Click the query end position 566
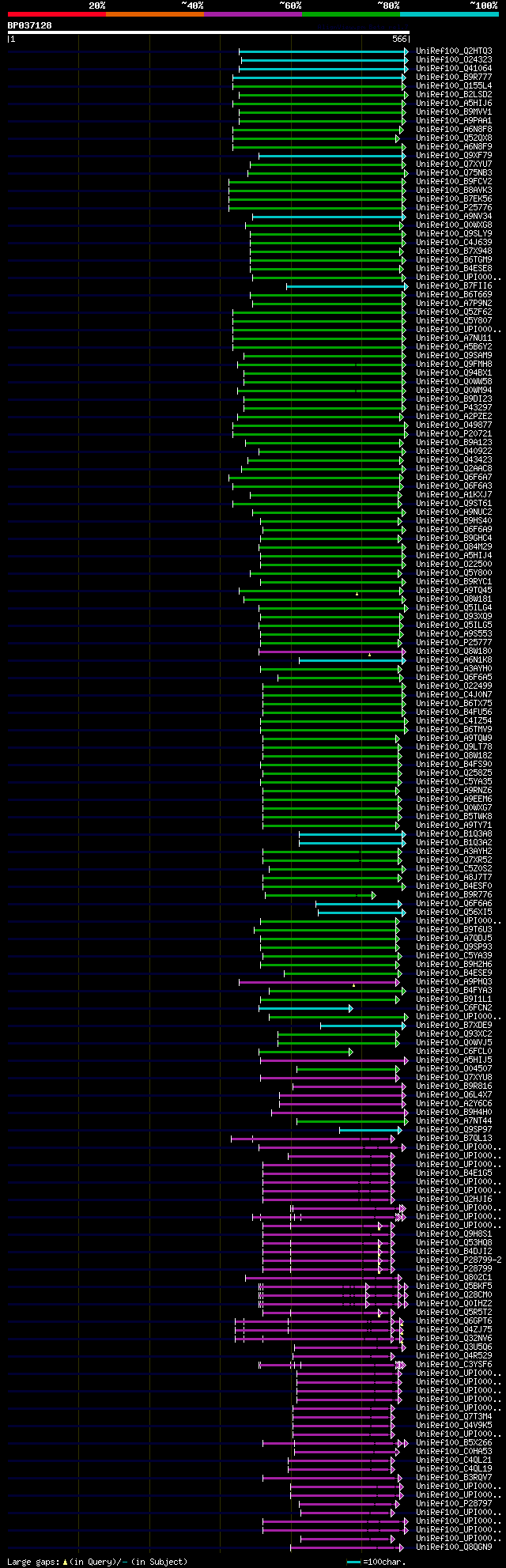 click(x=399, y=40)
